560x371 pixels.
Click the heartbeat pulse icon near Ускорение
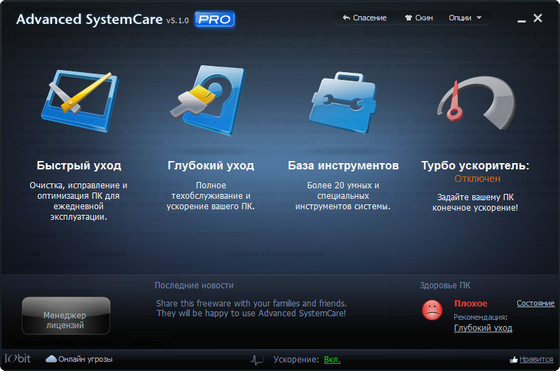[257, 359]
